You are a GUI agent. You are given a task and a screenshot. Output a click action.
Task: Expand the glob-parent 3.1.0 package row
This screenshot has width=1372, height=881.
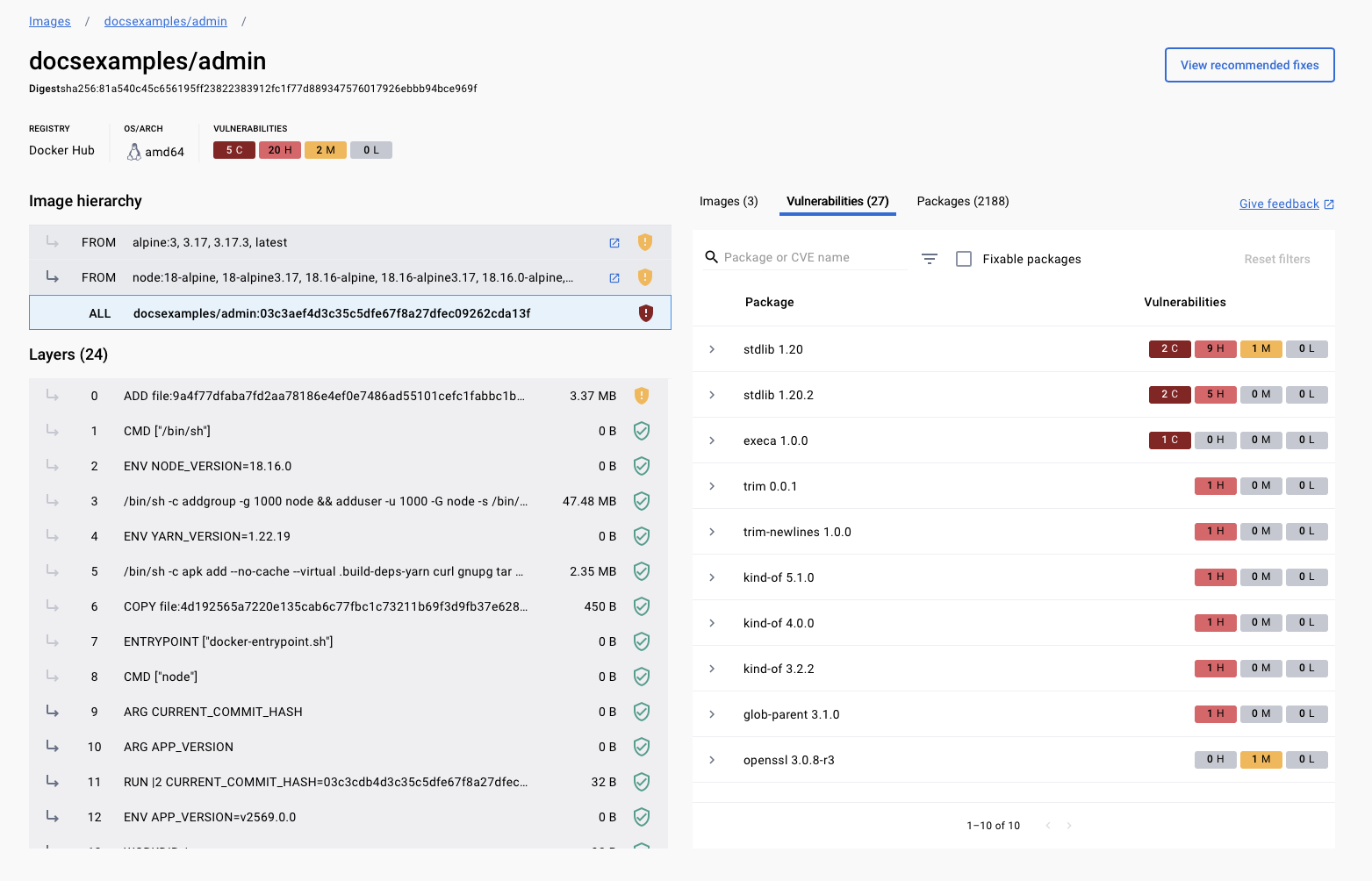click(x=712, y=714)
